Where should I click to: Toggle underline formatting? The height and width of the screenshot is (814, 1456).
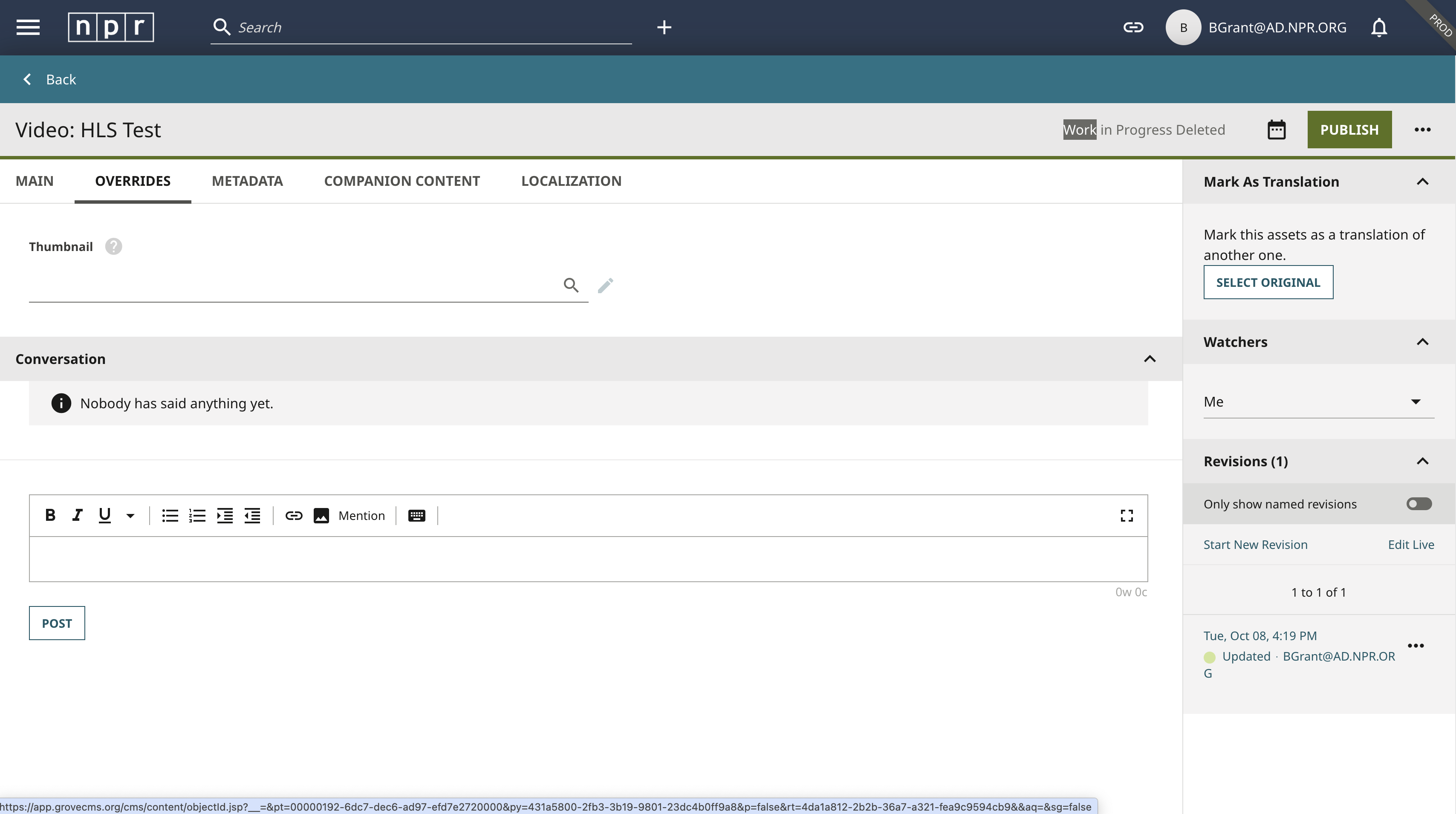pyautogui.click(x=104, y=516)
